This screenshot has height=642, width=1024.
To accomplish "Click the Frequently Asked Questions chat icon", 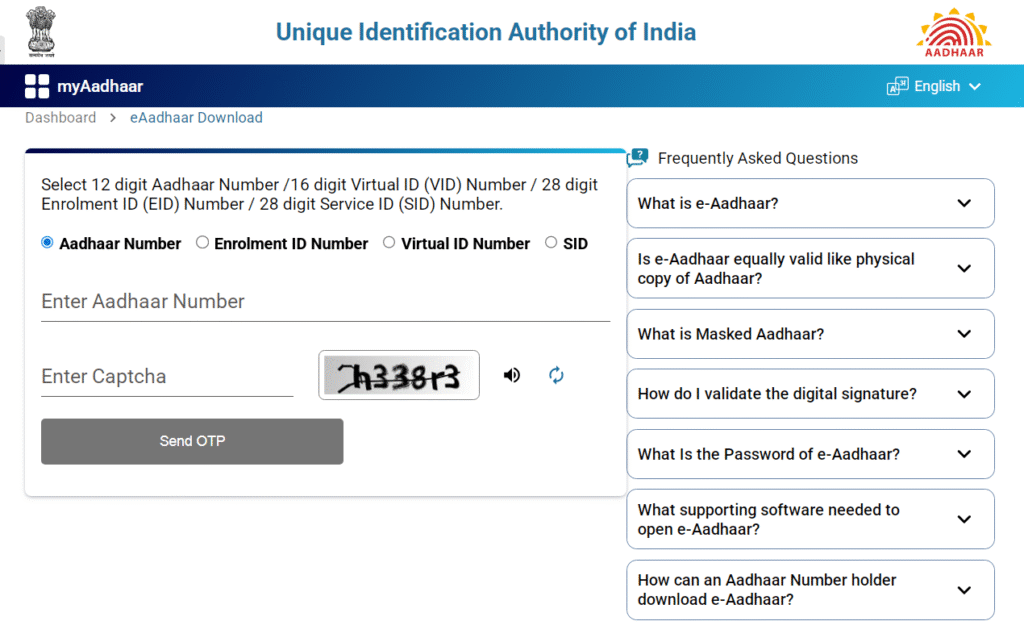I will [637, 157].
